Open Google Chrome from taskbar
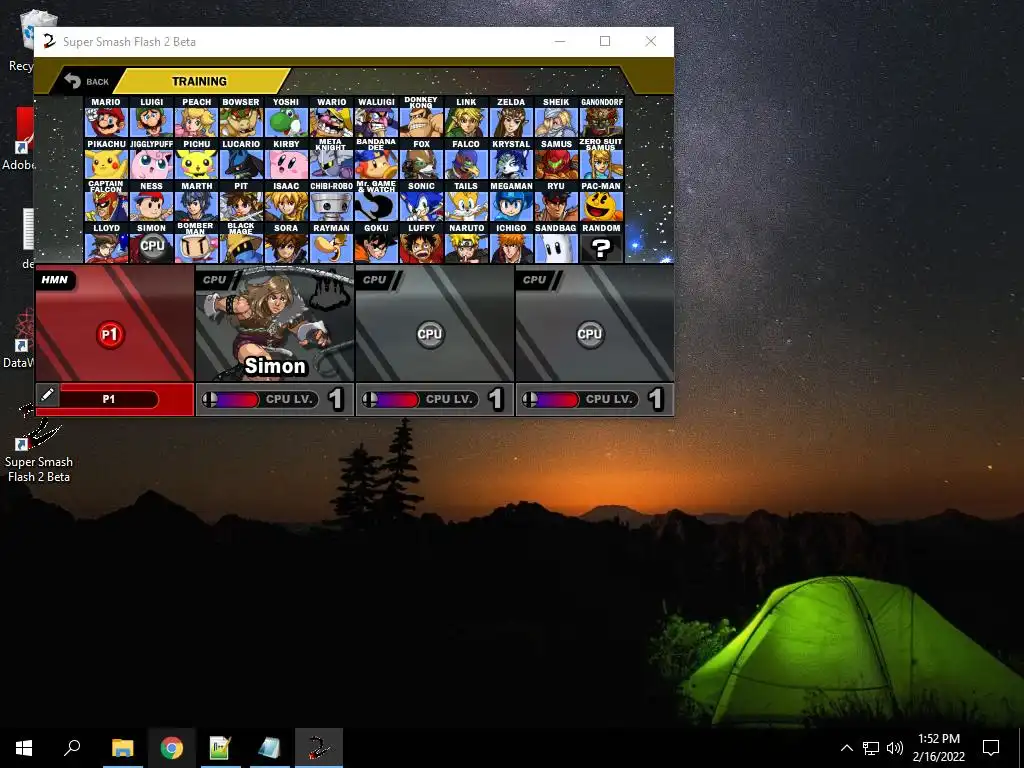This screenshot has width=1024, height=768. coord(171,748)
